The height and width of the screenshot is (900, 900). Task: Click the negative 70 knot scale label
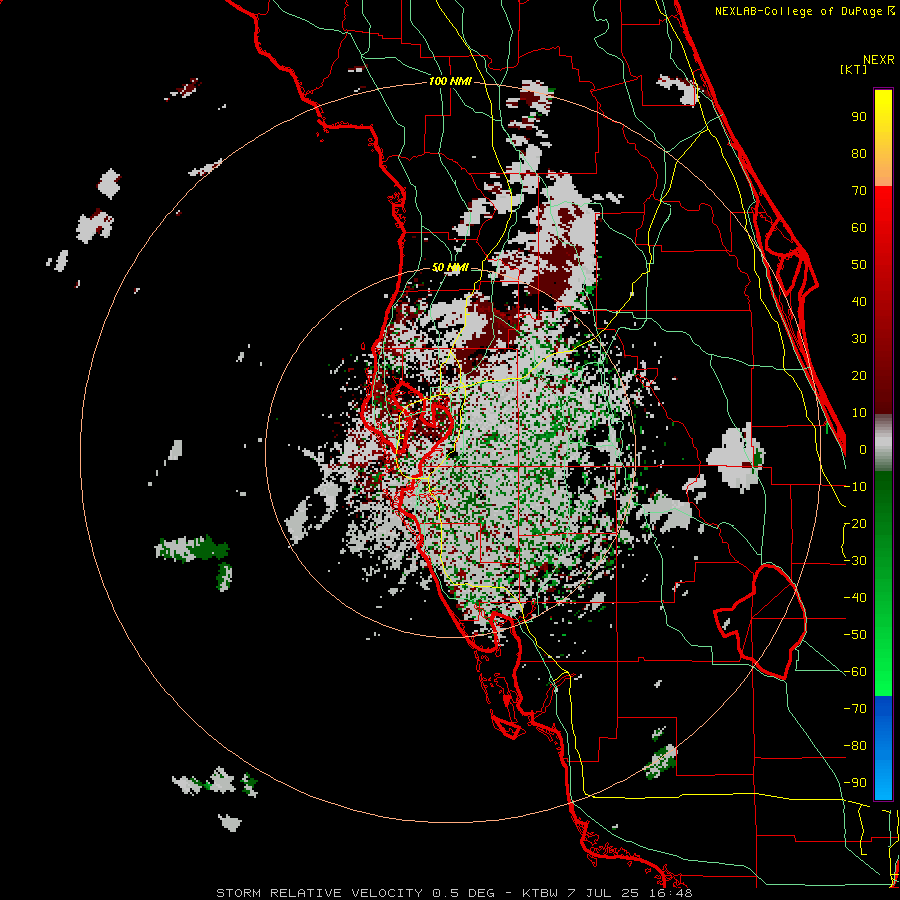point(855,709)
